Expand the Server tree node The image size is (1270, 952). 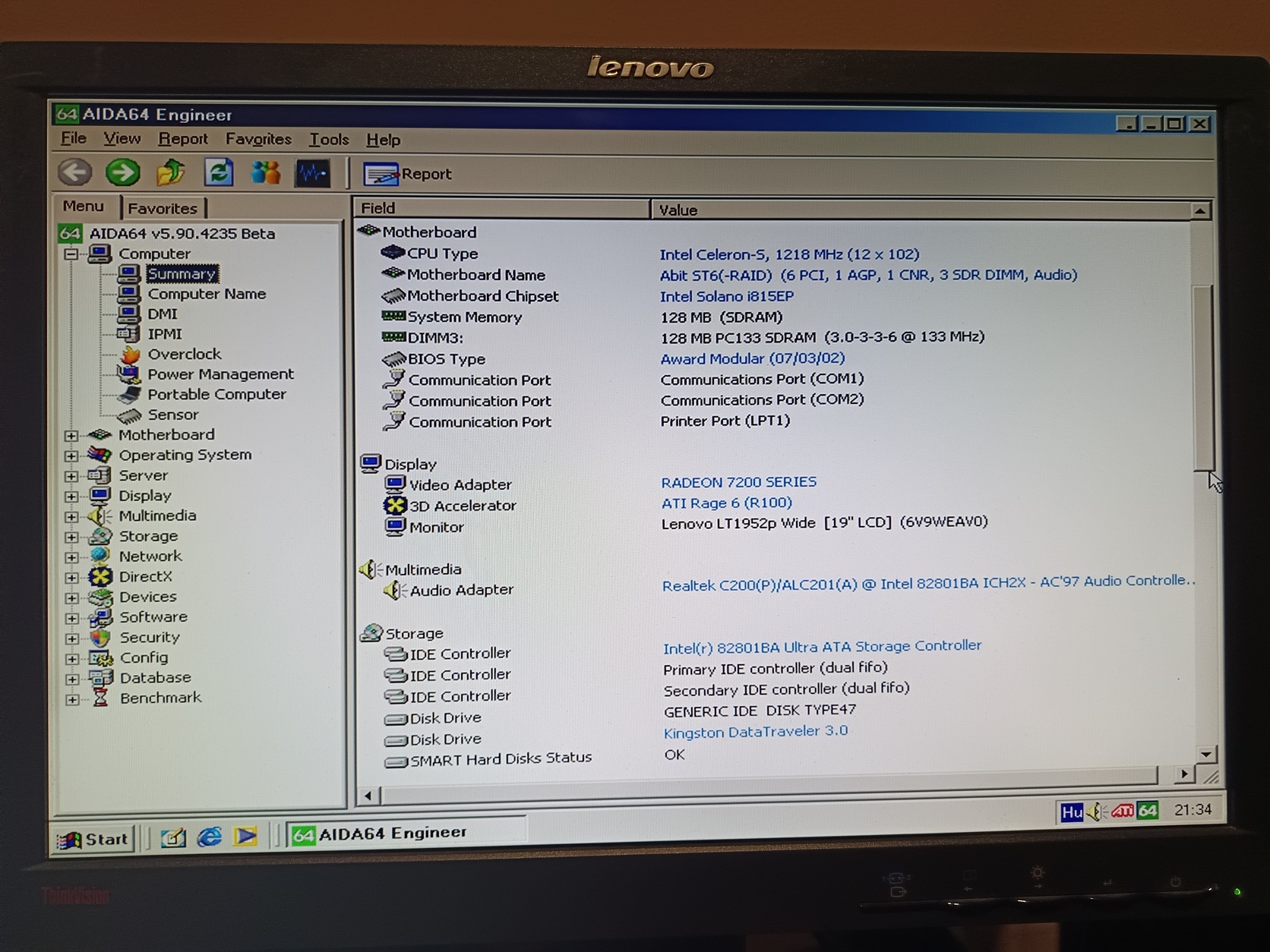tap(71, 476)
